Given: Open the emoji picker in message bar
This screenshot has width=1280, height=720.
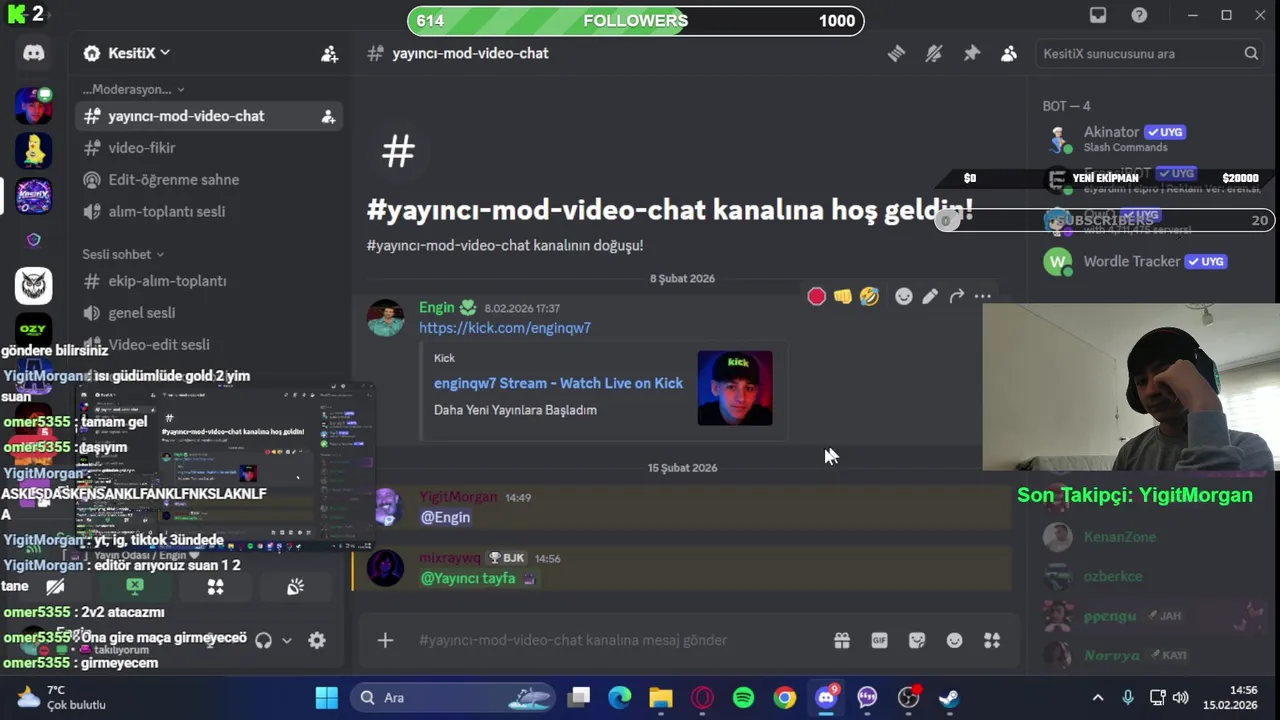Looking at the screenshot, I should tap(954, 640).
